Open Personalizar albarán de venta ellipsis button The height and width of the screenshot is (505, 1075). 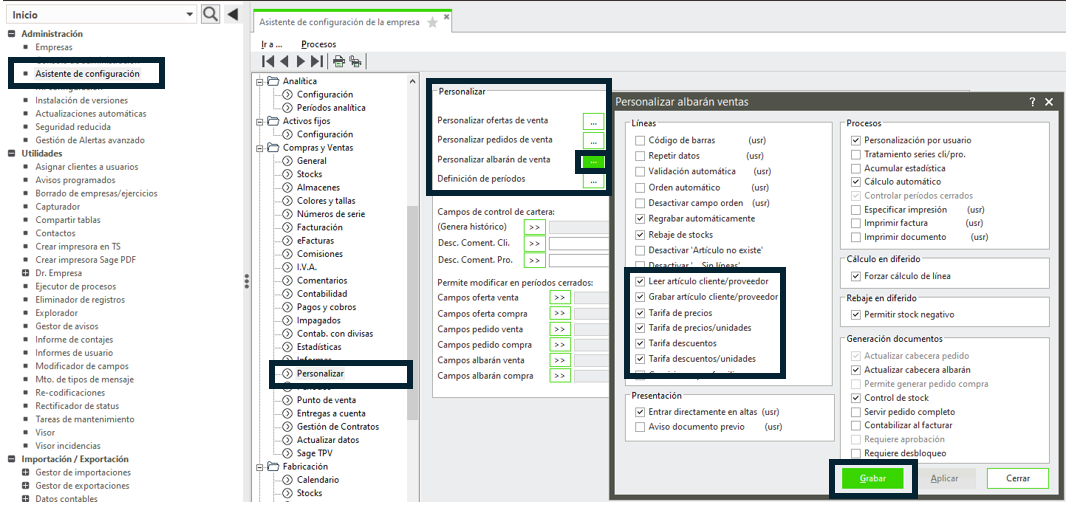pos(593,161)
